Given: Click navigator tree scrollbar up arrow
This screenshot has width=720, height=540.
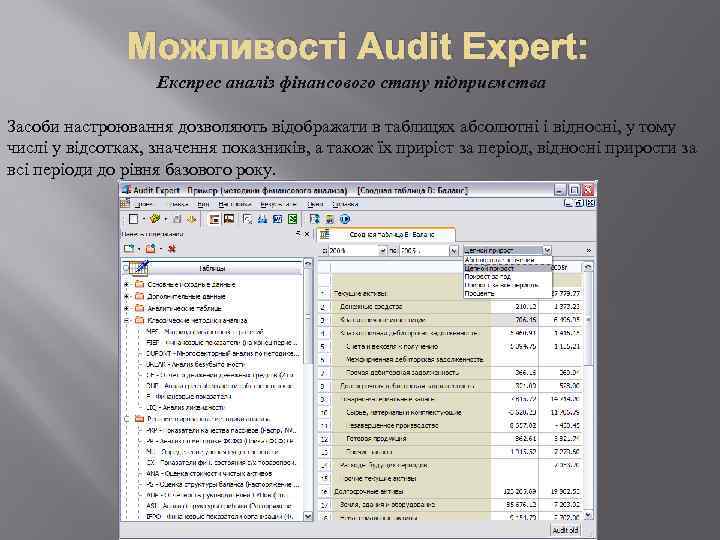Looking at the screenshot, I should 308,264.
